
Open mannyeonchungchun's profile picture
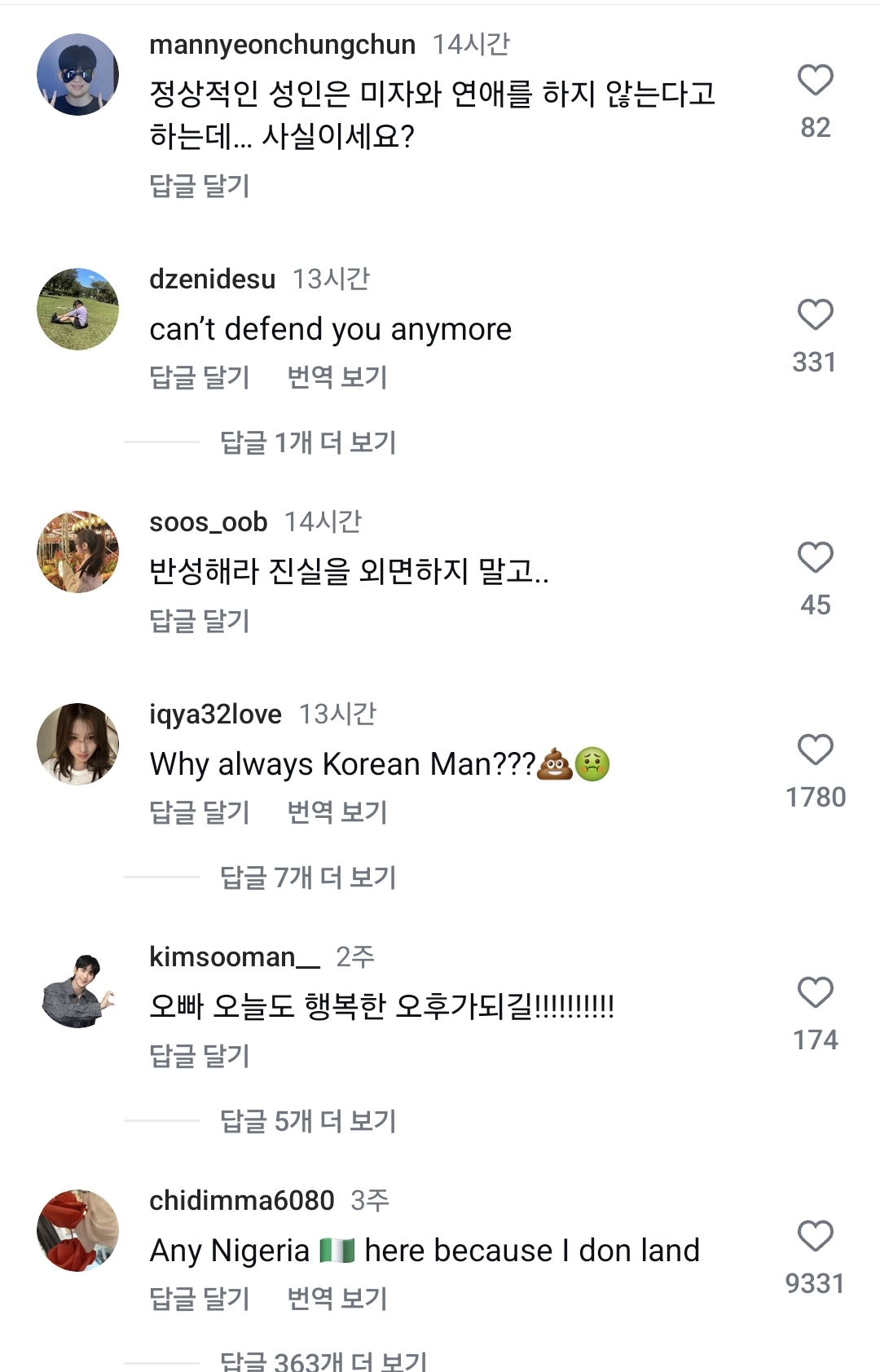[78, 74]
